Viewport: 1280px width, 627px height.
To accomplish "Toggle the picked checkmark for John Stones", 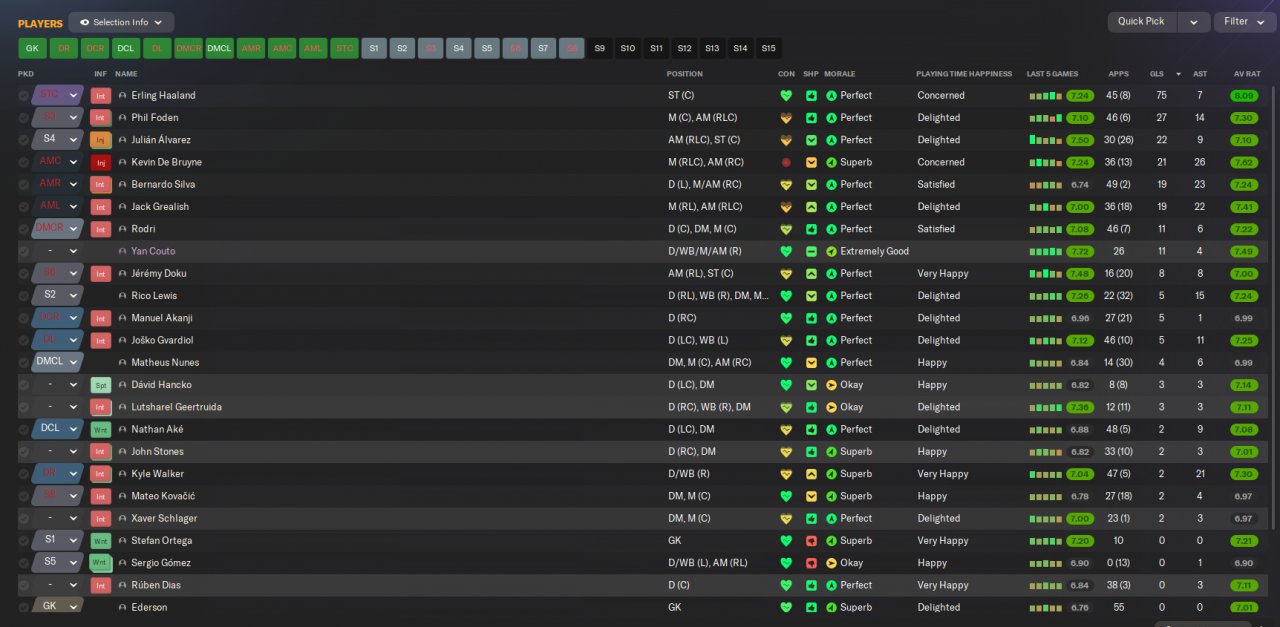I will [24, 452].
